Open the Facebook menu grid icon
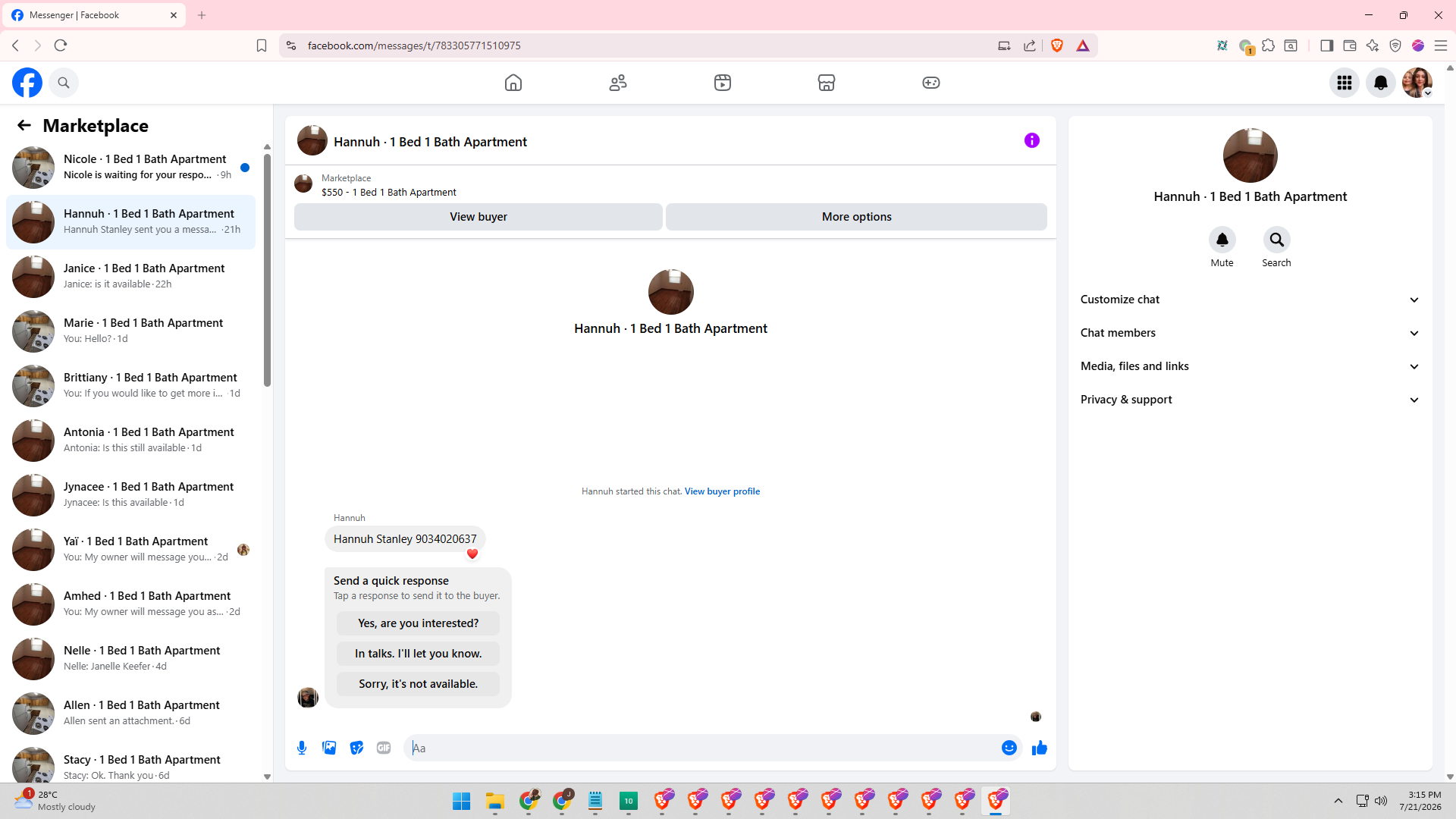 (x=1345, y=83)
